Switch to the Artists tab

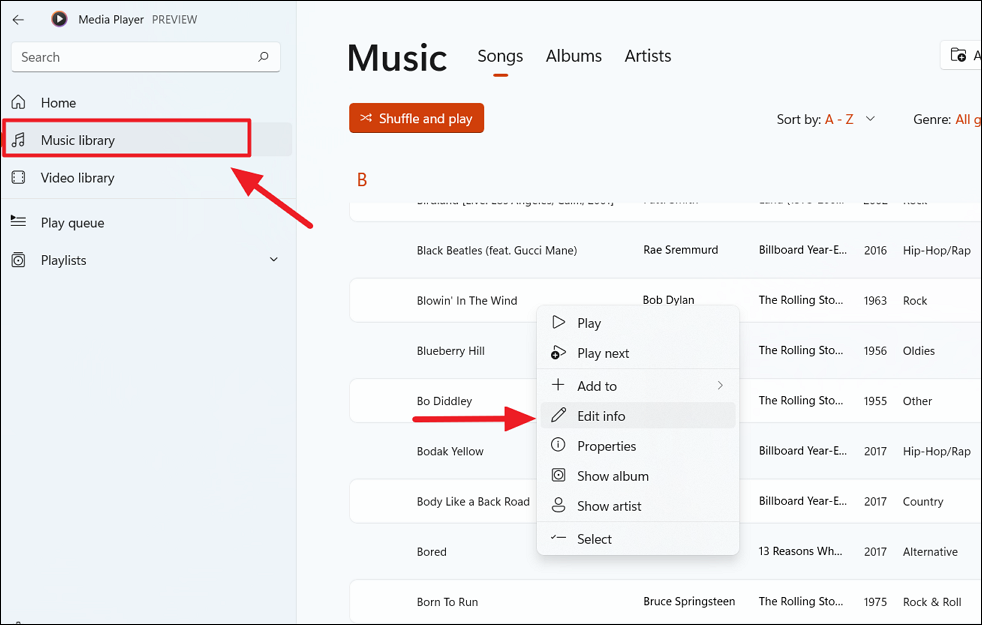point(648,56)
